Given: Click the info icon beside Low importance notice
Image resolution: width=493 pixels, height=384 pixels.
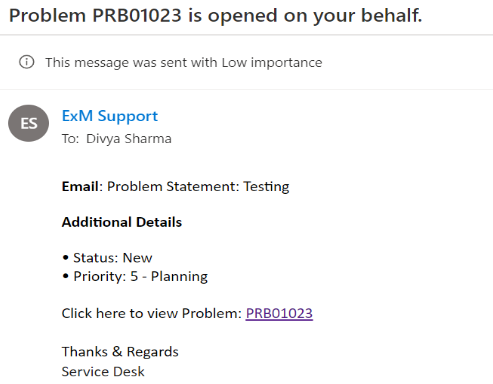Looking at the screenshot, I should tap(27, 62).
